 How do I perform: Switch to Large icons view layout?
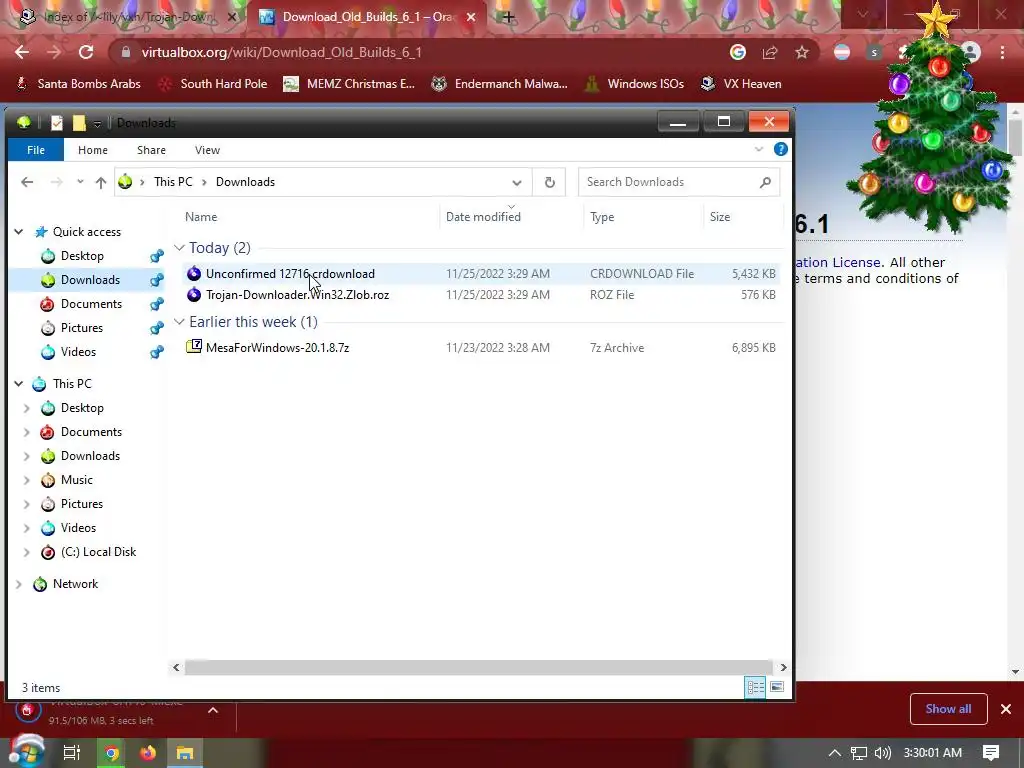click(776, 687)
